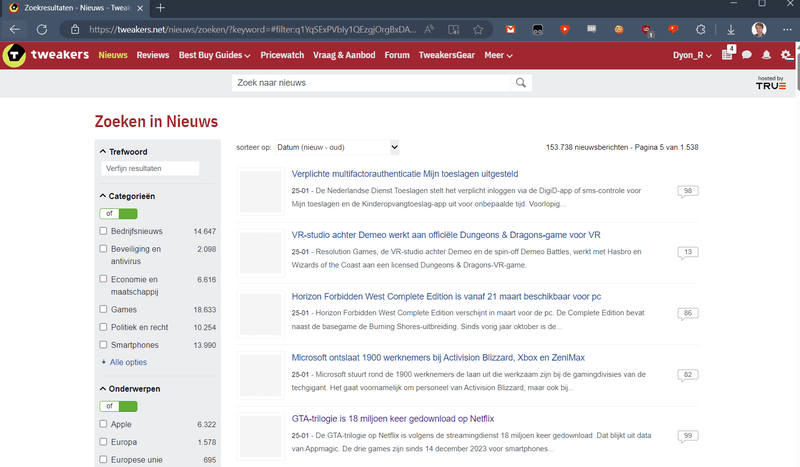Screen dimensions: 800x467
Task: Open the red exclamation speech extension icon
Action: pyautogui.click(x=673, y=30)
